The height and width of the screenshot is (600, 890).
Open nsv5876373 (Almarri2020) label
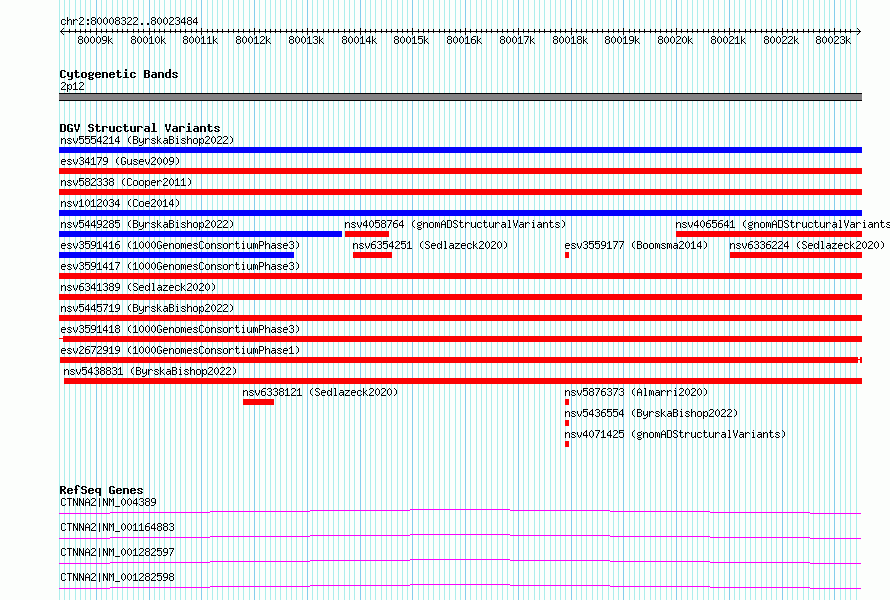[636, 392]
